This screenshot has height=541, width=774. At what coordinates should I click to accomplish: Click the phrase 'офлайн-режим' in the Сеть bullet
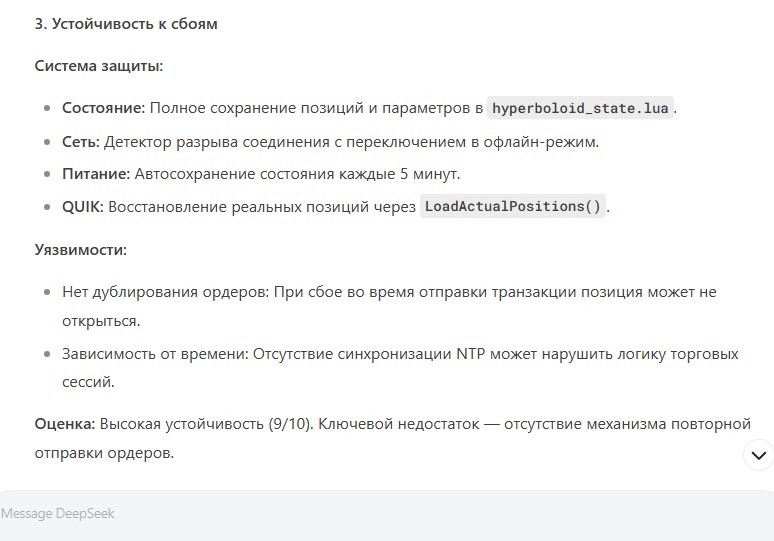pyautogui.click(x=539, y=142)
